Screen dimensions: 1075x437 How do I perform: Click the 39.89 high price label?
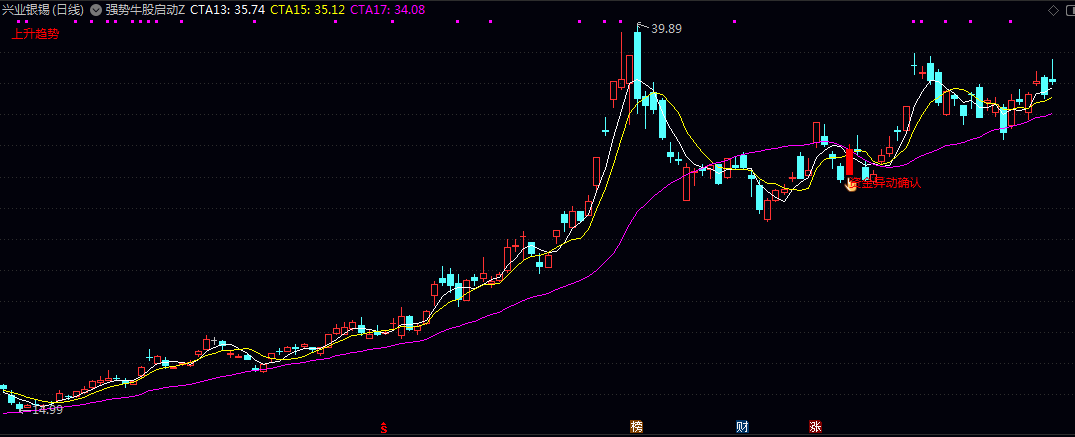(666, 29)
